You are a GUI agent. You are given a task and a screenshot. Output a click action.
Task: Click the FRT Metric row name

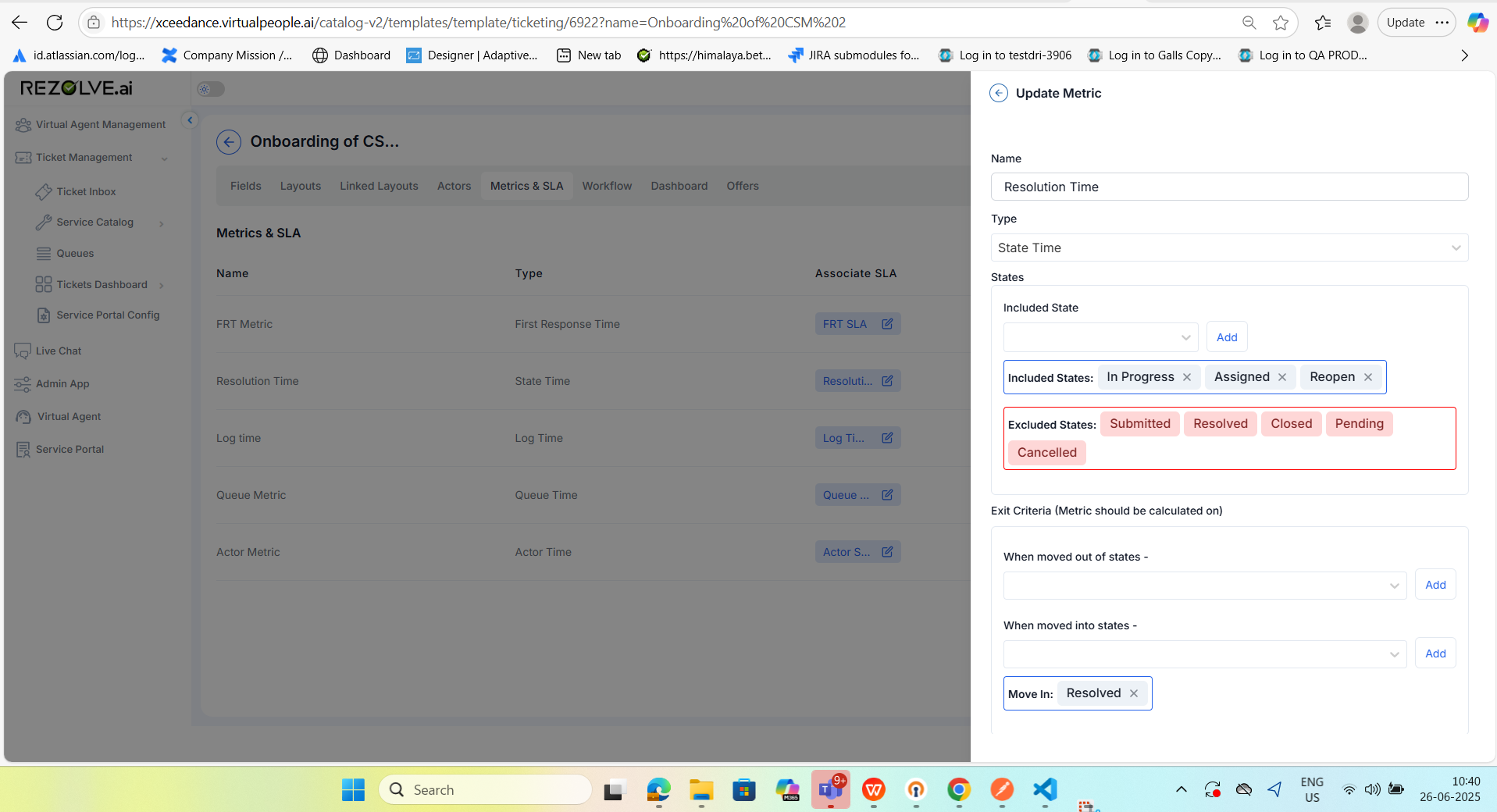click(244, 324)
